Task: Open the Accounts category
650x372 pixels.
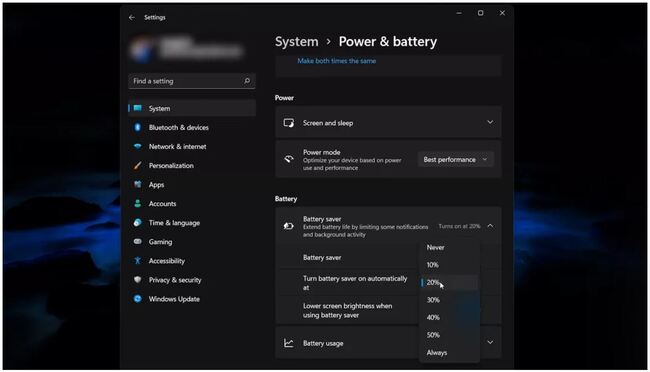Action: (192, 204)
